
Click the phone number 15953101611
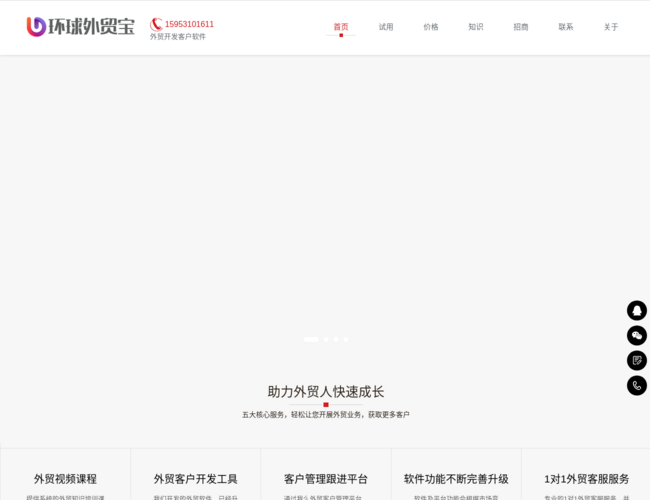point(189,24)
